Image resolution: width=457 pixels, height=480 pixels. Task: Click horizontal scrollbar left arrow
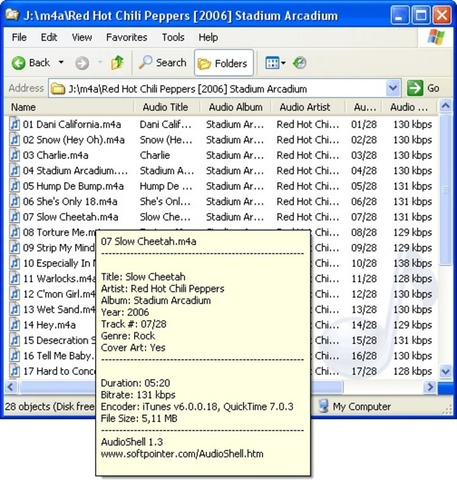tap(11, 387)
